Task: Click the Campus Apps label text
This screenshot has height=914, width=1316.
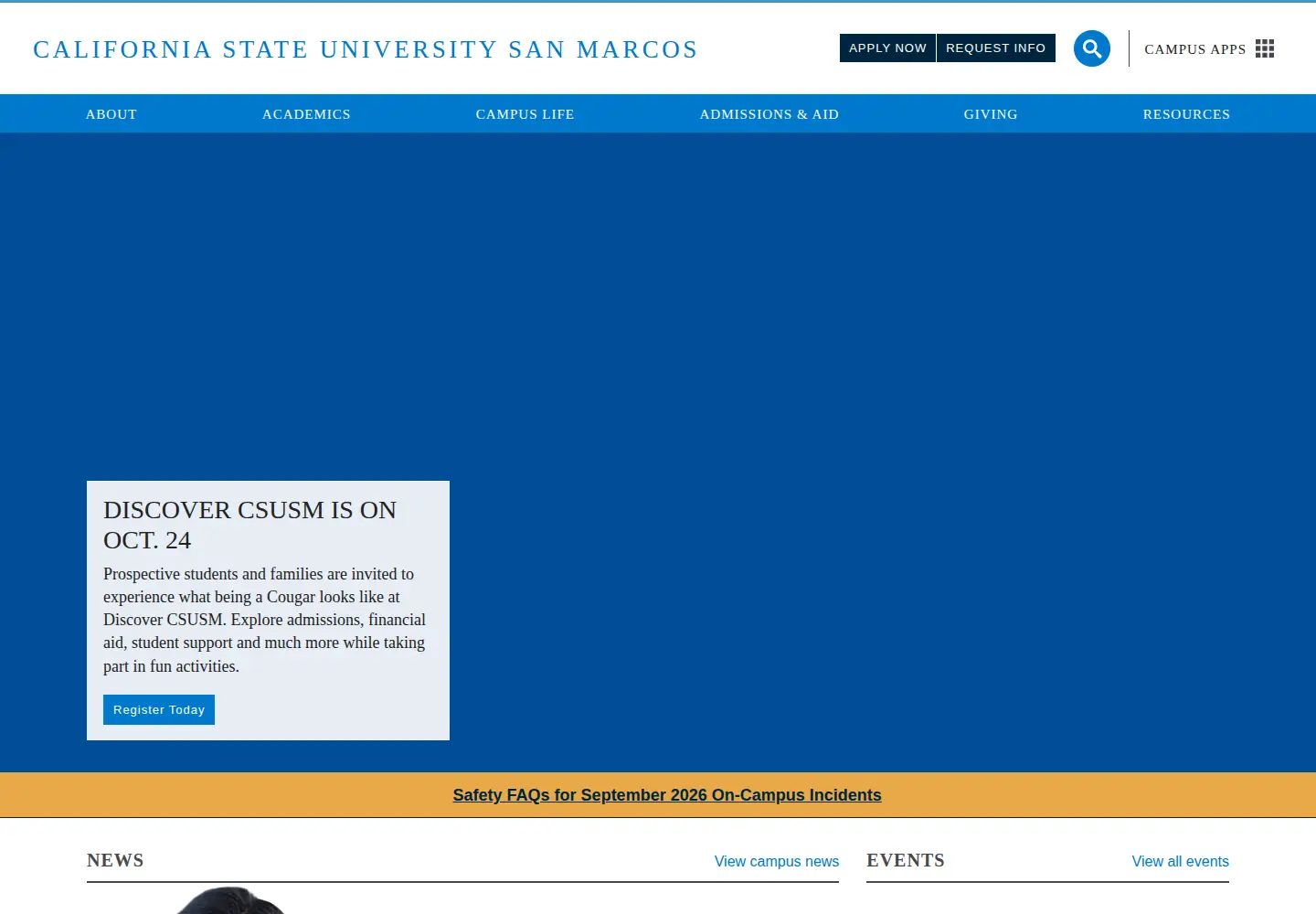Action: click(1195, 49)
